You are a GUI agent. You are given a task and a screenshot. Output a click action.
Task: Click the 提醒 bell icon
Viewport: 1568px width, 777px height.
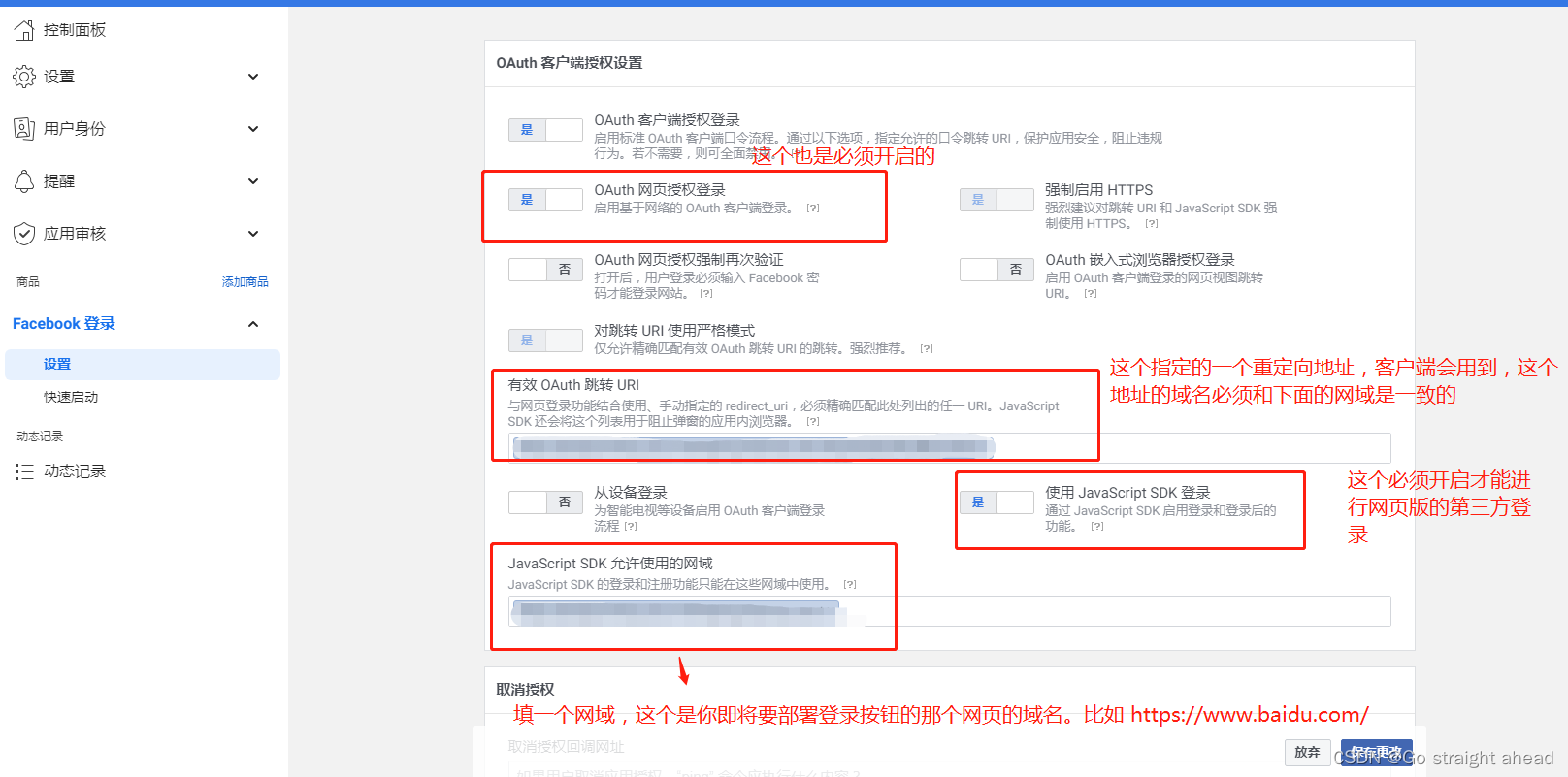(x=24, y=181)
